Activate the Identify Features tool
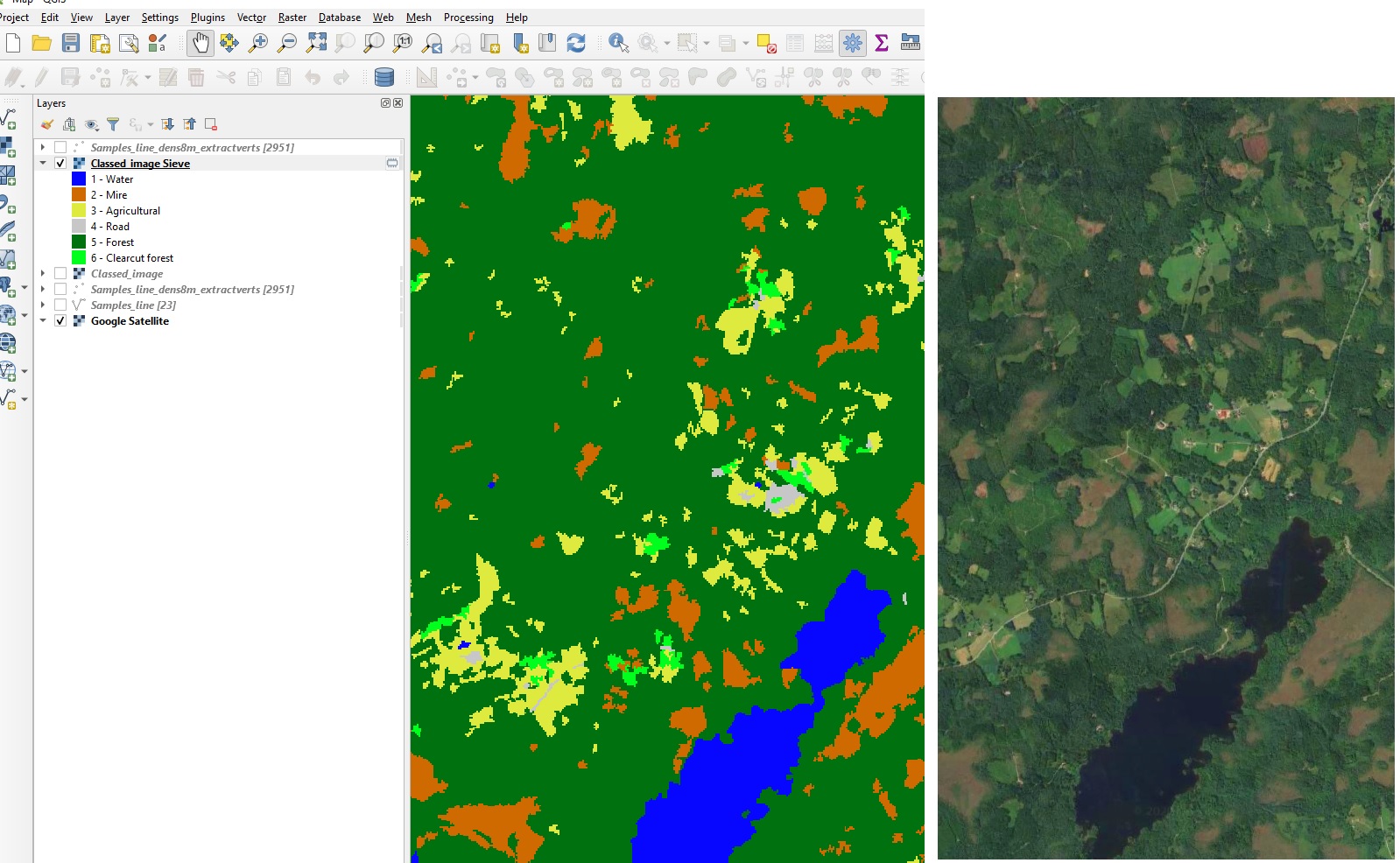The image size is (1400, 863). [x=619, y=43]
